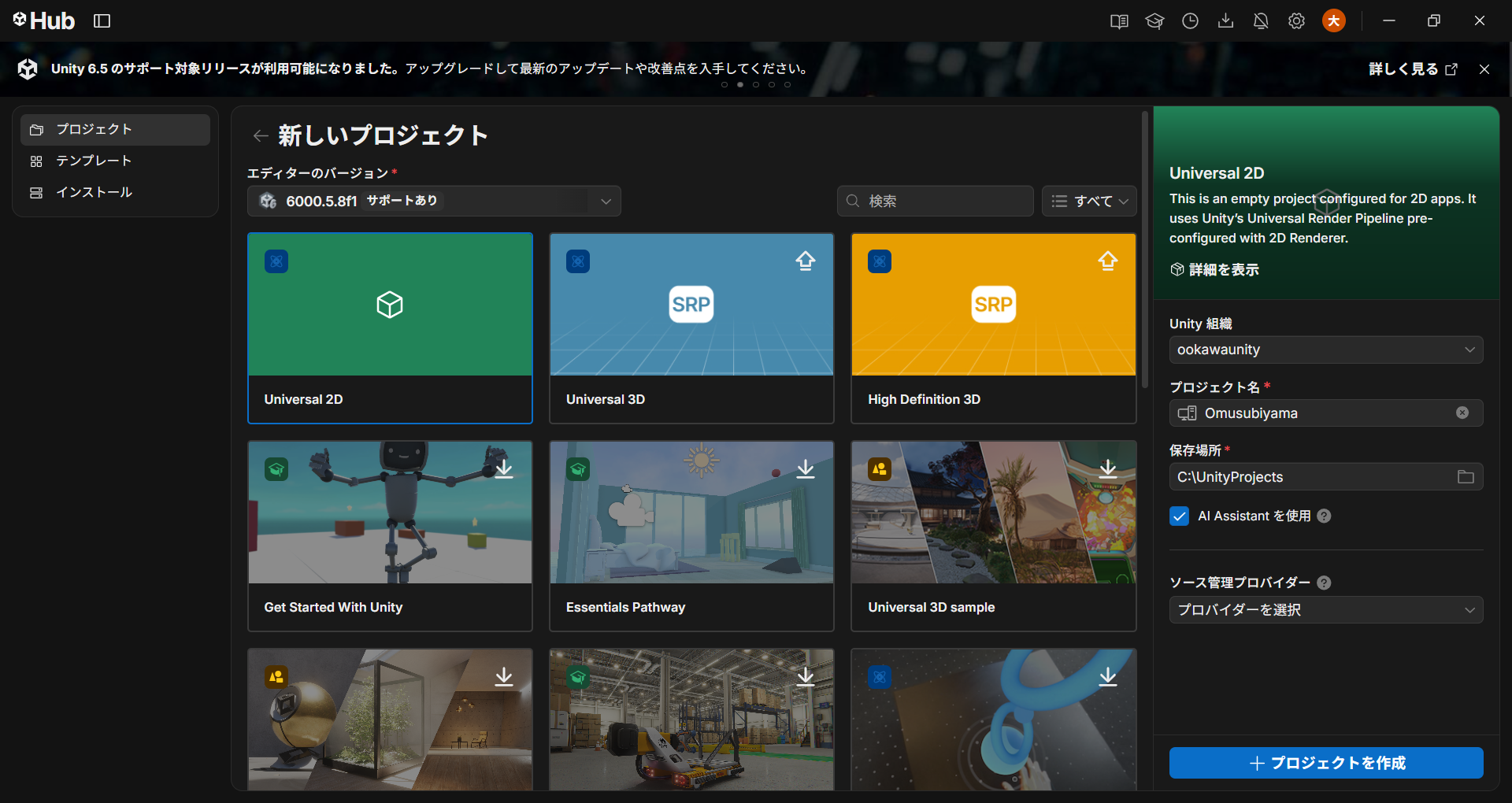Browse save location with the folder icon
1512x803 pixels.
pyautogui.click(x=1466, y=477)
